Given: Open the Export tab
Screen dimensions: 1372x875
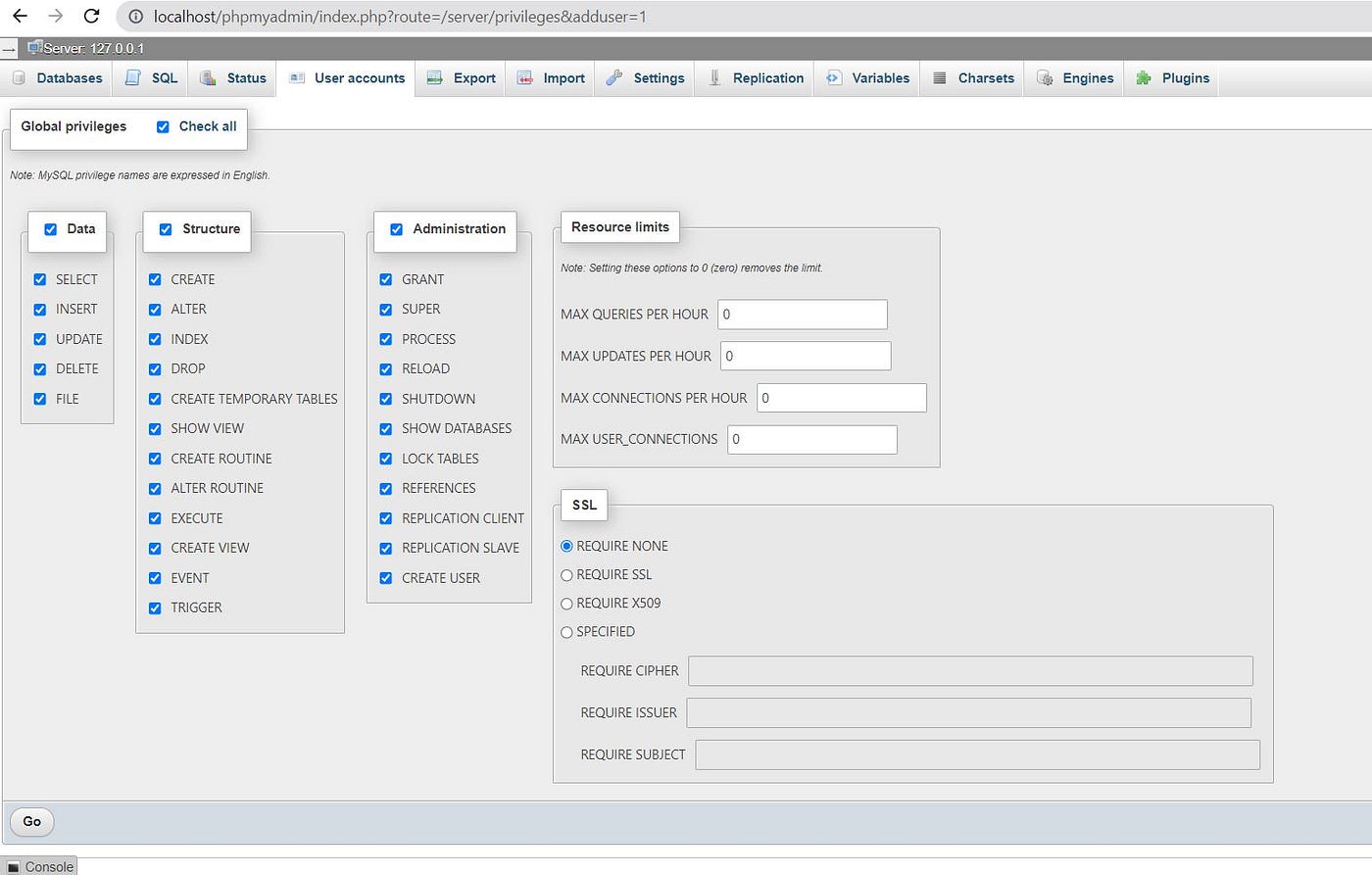Looking at the screenshot, I should (461, 78).
